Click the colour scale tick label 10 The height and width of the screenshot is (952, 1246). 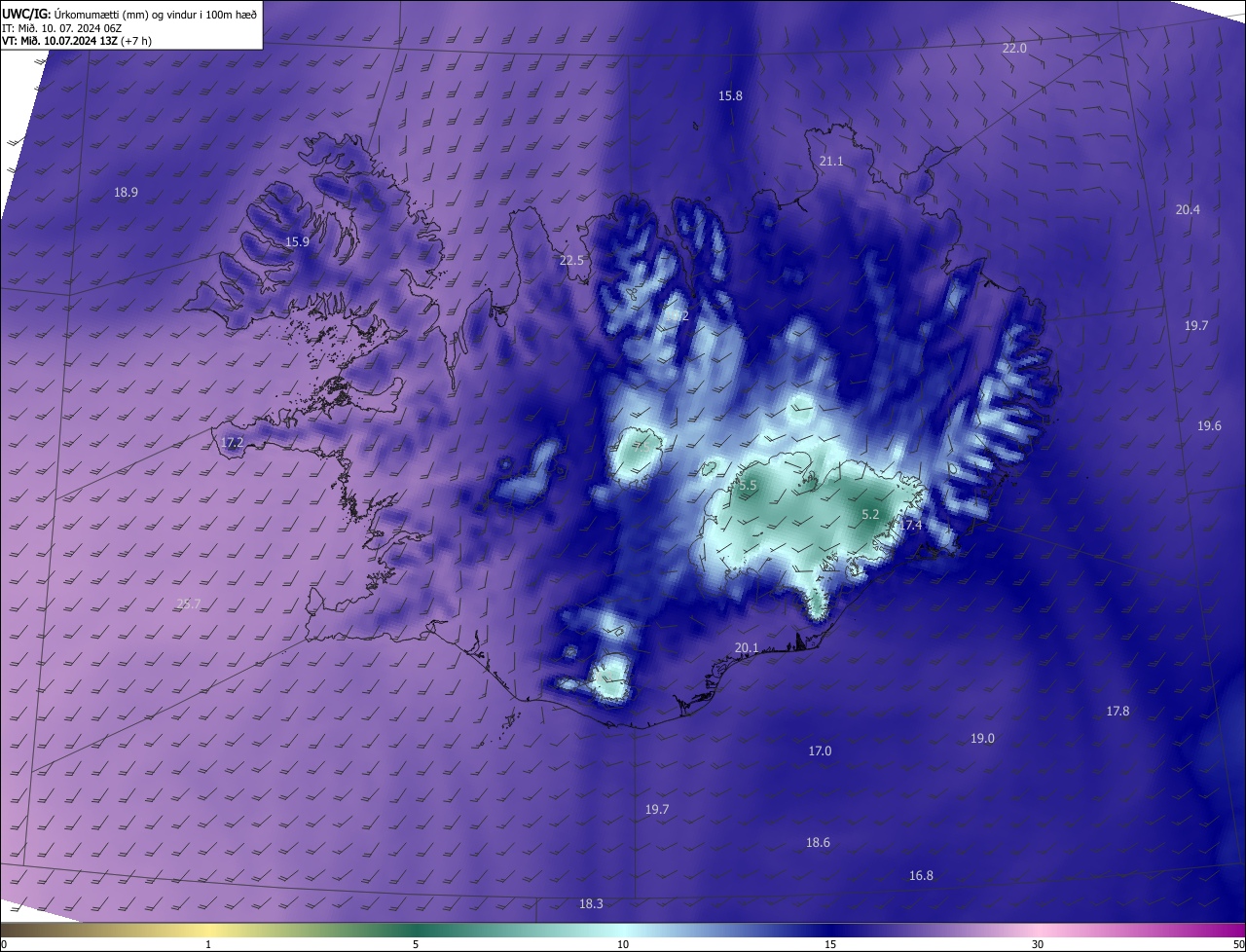(623, 944)
